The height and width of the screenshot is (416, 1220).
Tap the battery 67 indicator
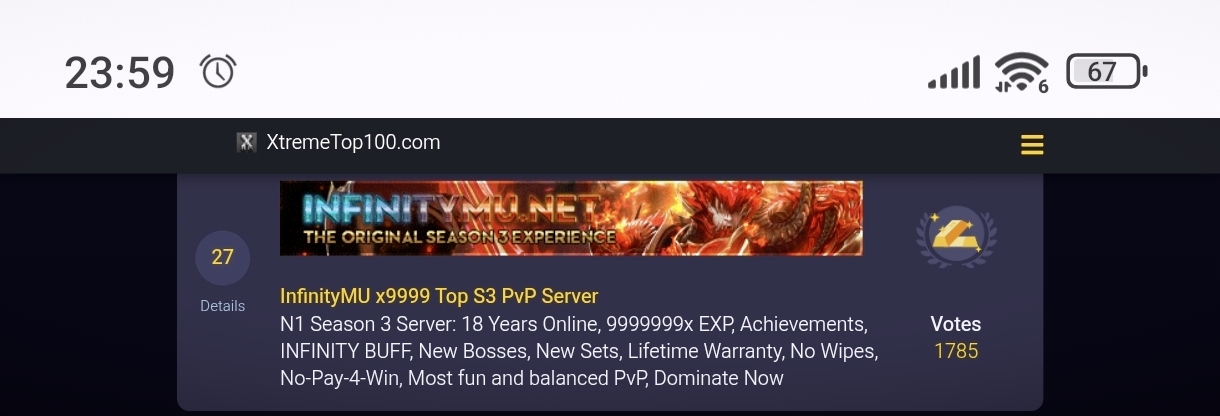tap(1107, 72)
